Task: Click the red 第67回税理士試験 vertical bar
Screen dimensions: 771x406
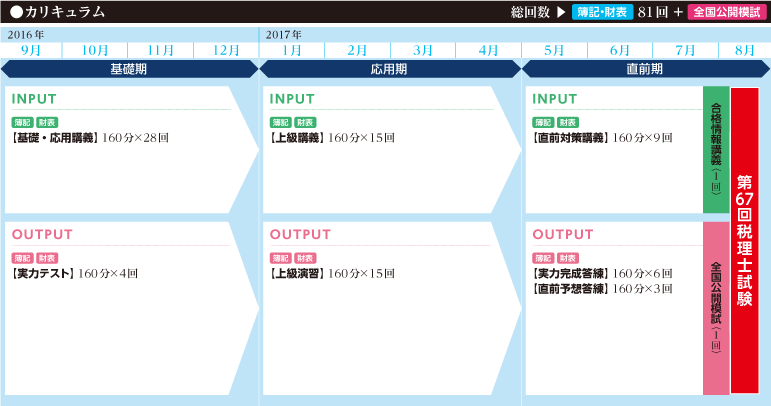Action: 744,240
